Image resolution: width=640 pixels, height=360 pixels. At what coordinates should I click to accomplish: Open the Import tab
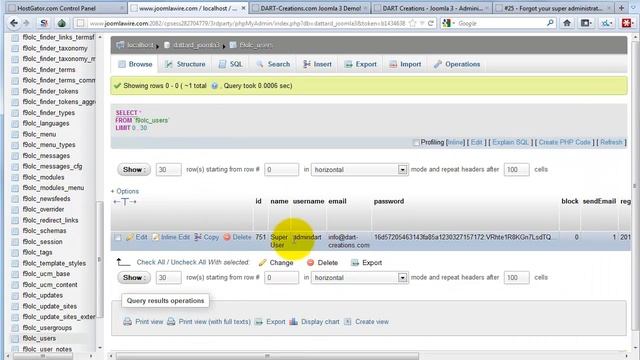point(405,64)
